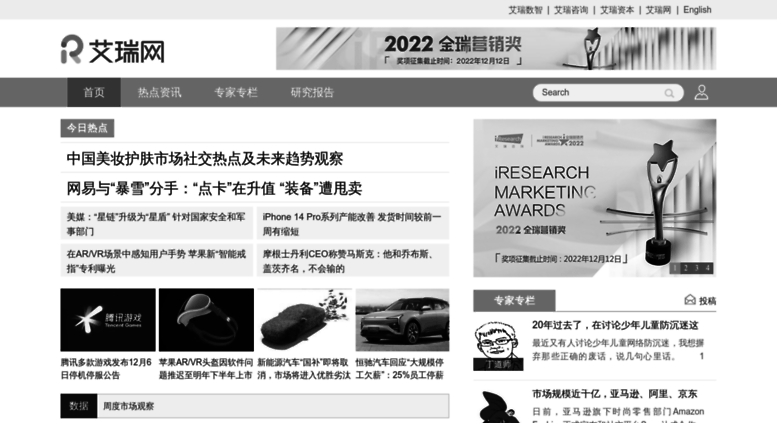Open the 热点资讯 navigation tab
777x423 pixels.
coord(160,92)
